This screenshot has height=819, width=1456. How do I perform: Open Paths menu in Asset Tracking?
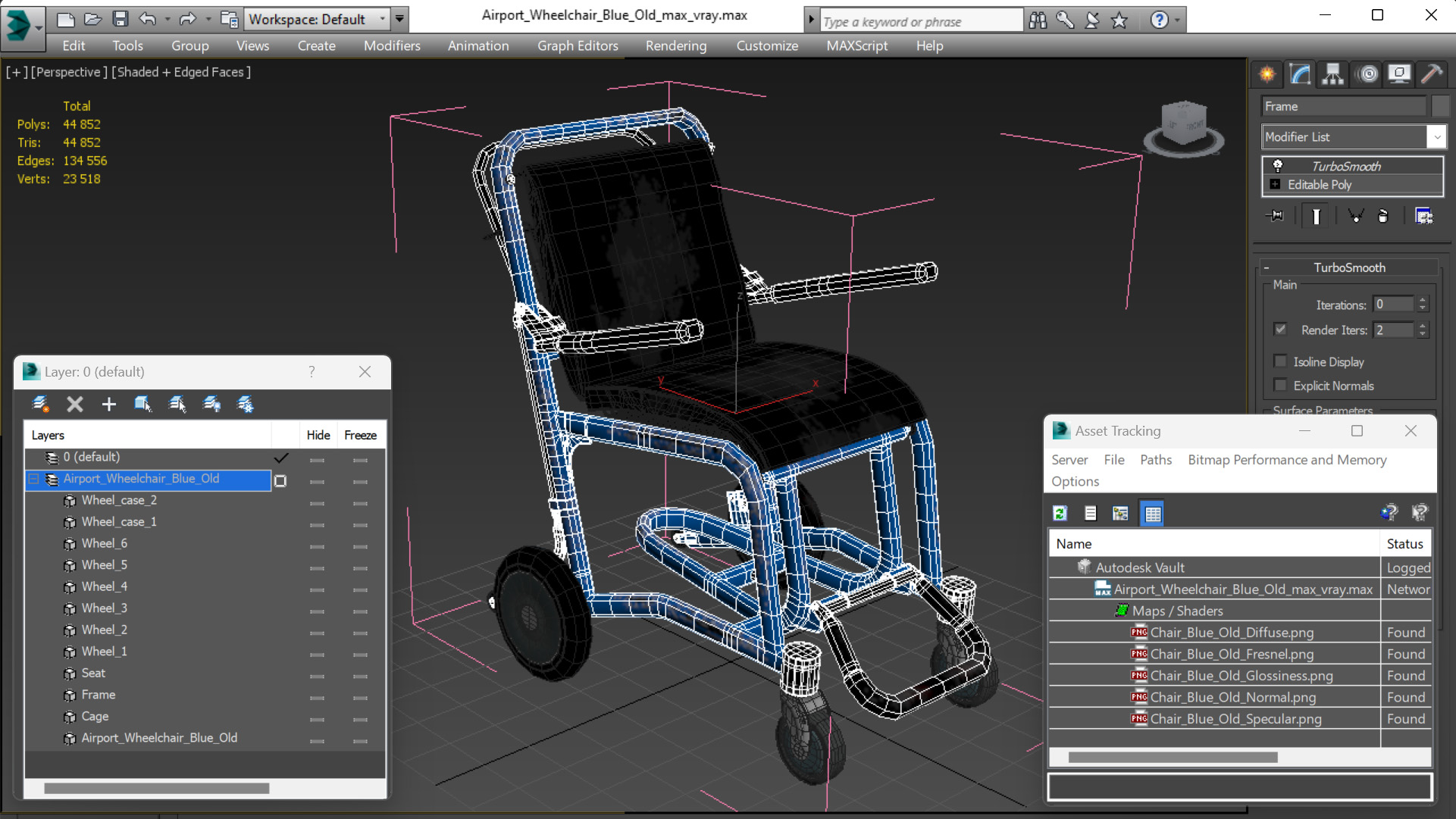pos(1156,460)
